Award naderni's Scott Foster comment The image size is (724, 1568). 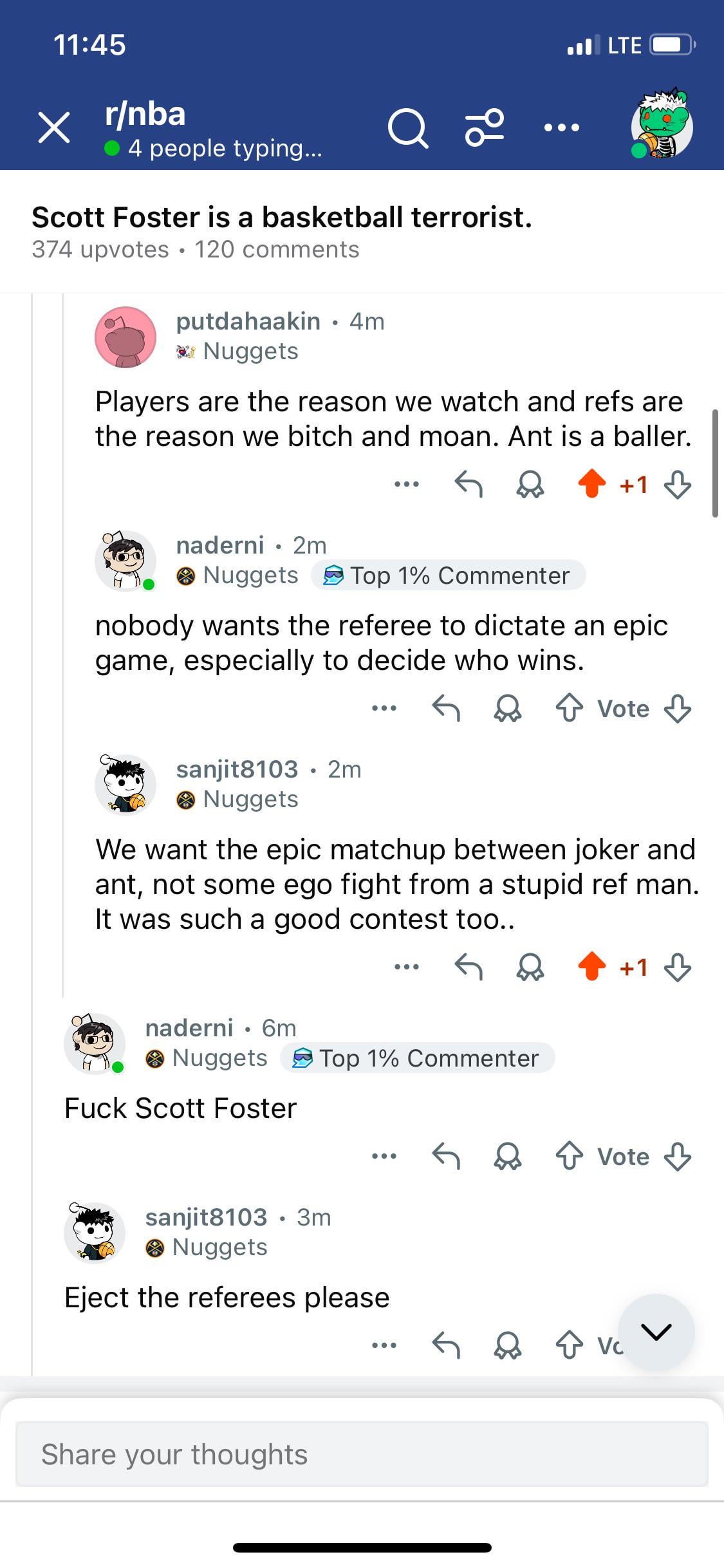(508, 1156)
